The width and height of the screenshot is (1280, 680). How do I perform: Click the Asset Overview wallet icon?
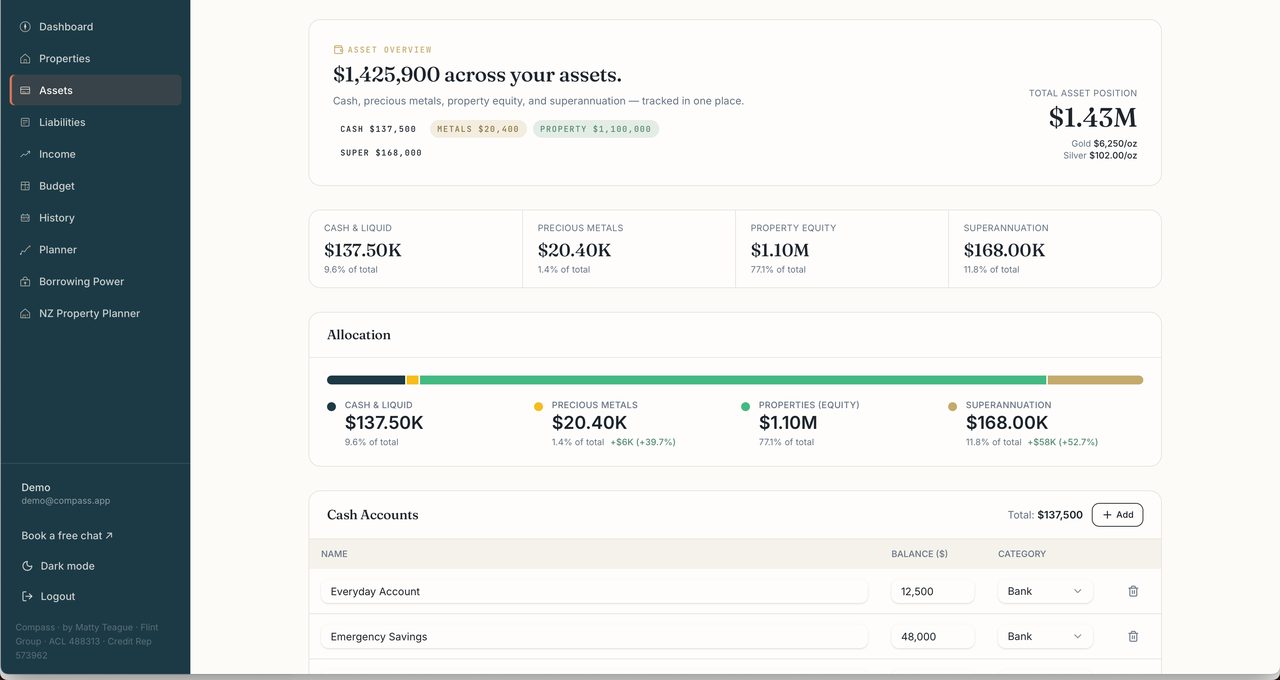[x=338, y=49]
